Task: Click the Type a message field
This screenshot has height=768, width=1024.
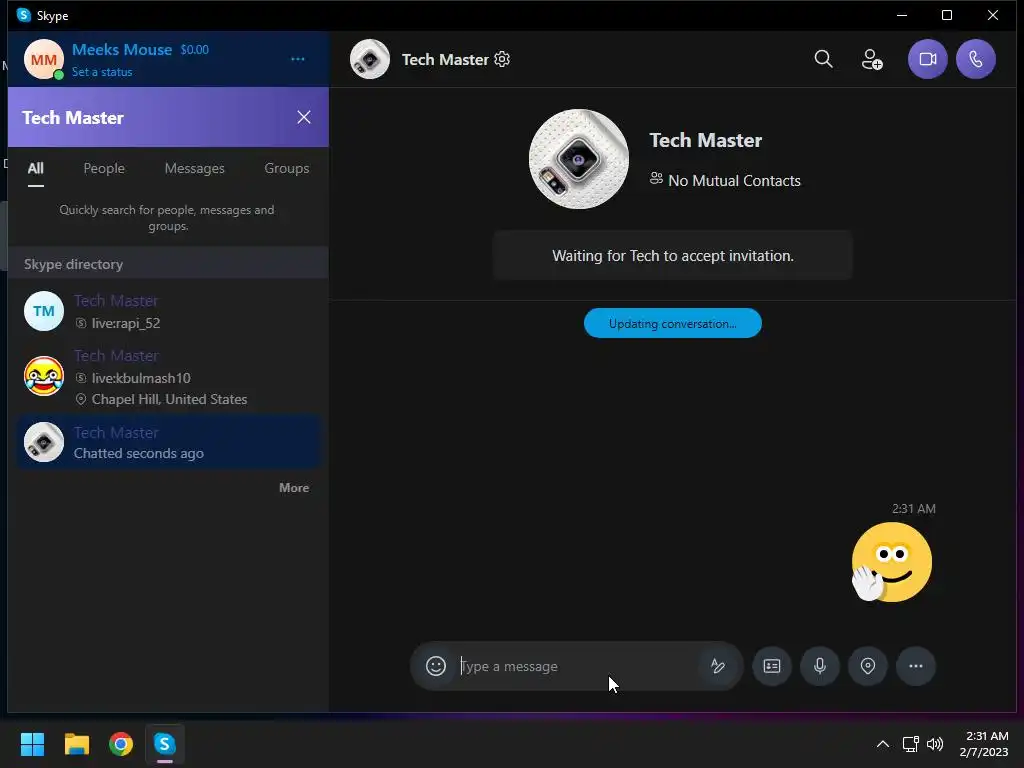Action: pyautogui.click(x=578, y=666)
